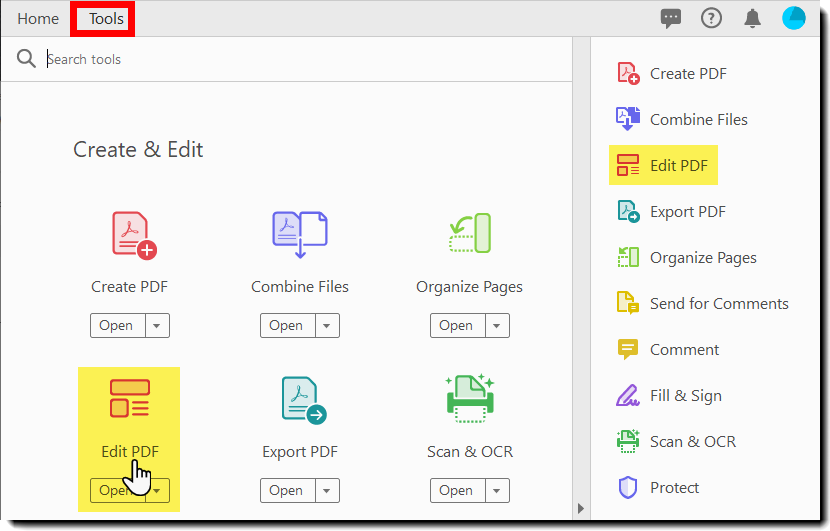Viewport: 830px width, 531px height.
Task: Open the Combine Files tool with its Open button
Action: (287, 326)
